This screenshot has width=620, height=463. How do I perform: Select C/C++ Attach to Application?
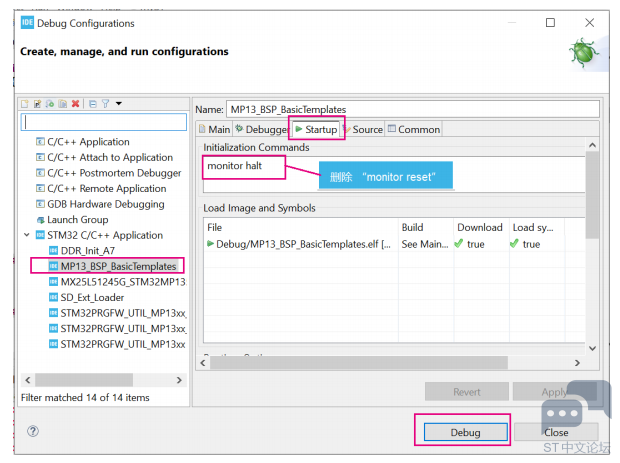(110, 157)
